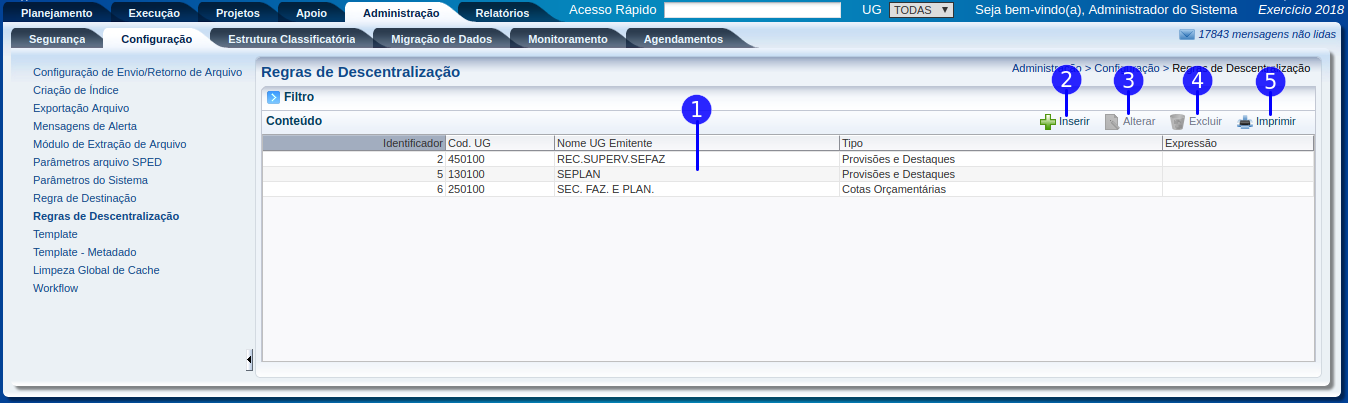The width and height of the screenshot is (1348, 403).
Task: Open the Workflow sidebar link
Action: 55,288
